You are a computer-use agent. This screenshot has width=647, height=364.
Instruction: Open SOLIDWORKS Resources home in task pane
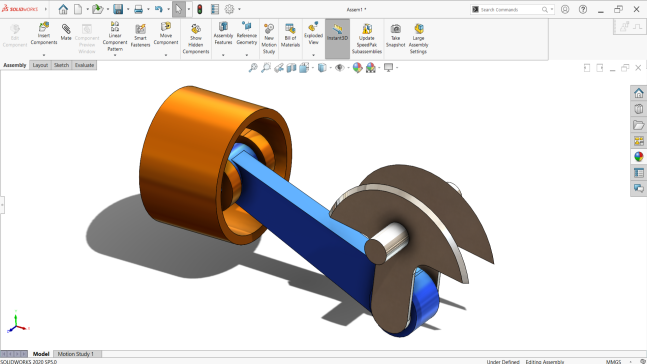click(639, 93)
